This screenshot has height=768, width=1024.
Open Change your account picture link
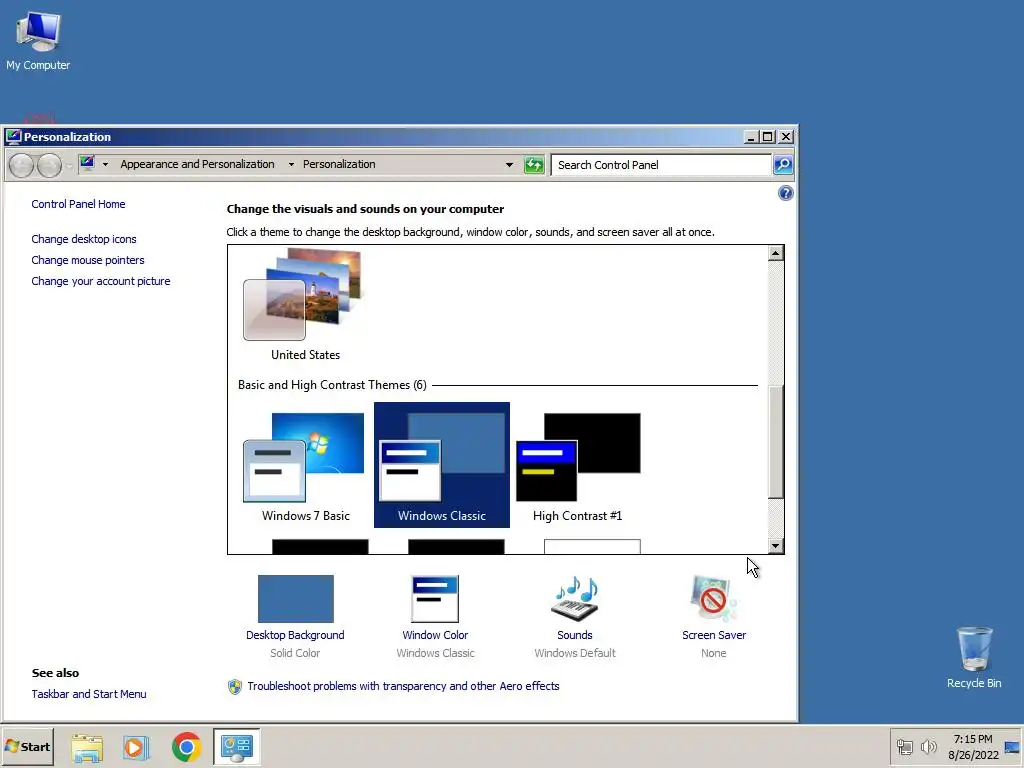101,281
